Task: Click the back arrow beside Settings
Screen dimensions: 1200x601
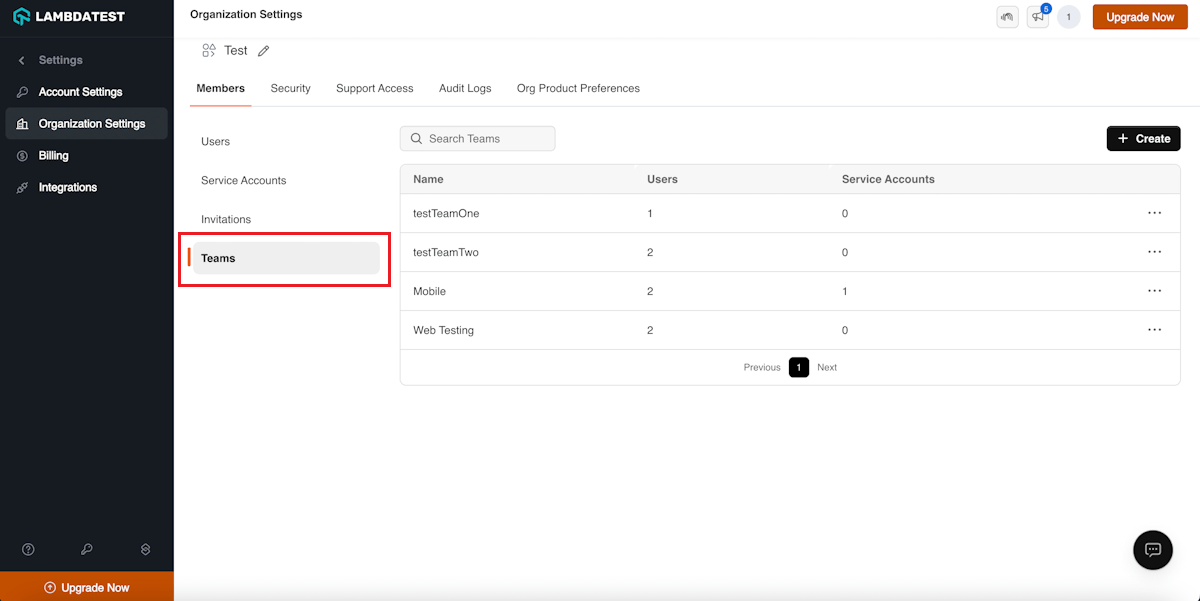Action: click(x=22, y=60)
